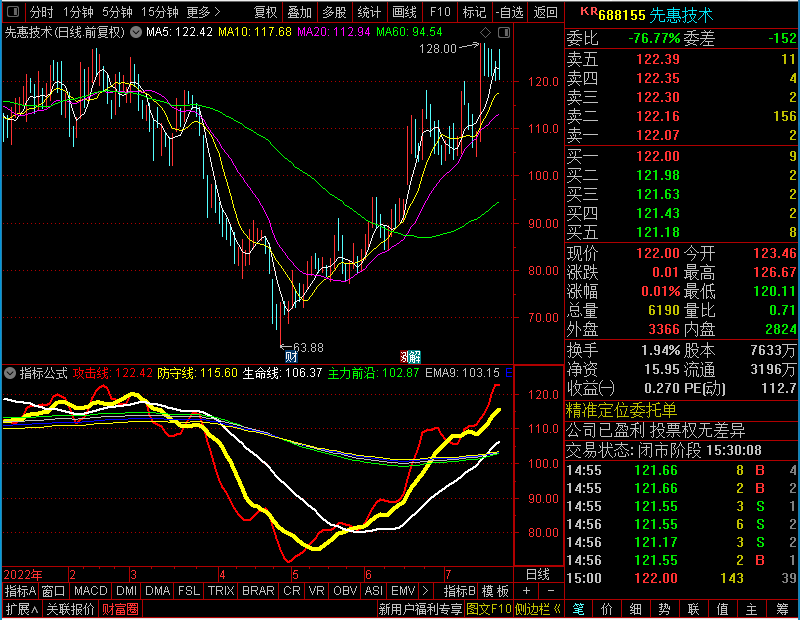Select the 指标A tab
The image size is (800, 620).
[x=20, y=591]
